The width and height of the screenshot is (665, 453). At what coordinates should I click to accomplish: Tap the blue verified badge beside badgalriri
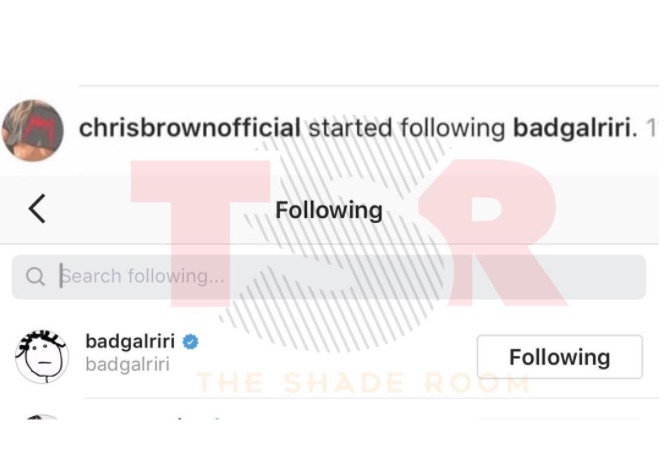click(190, 341)
